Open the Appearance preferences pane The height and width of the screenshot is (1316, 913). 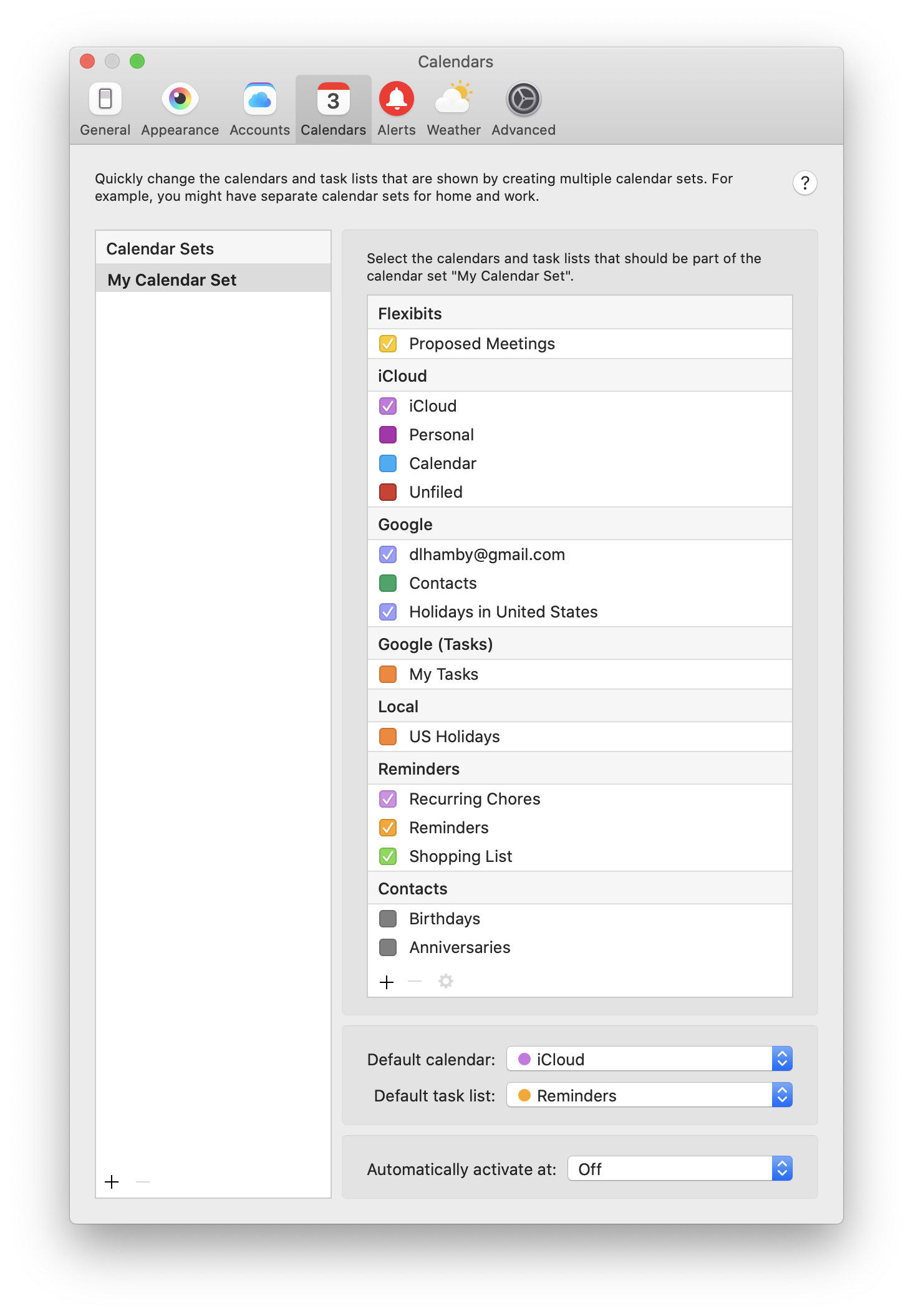click(x=180, y=109)
